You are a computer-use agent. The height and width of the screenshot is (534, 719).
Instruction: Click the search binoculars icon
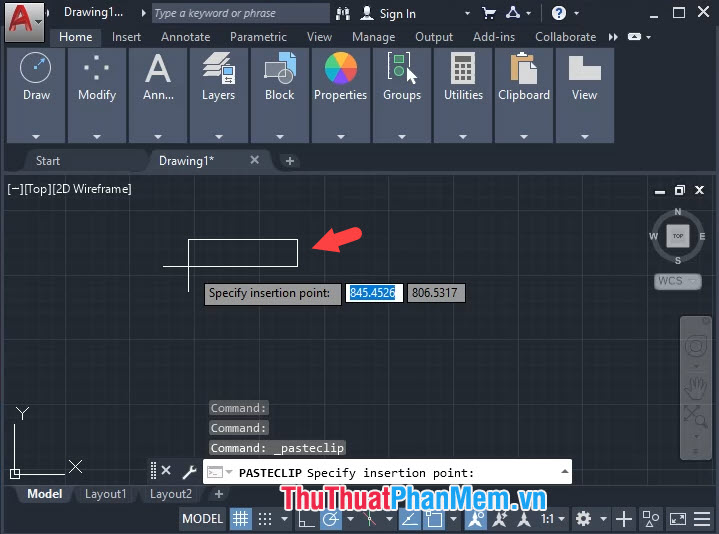[343, 14]
